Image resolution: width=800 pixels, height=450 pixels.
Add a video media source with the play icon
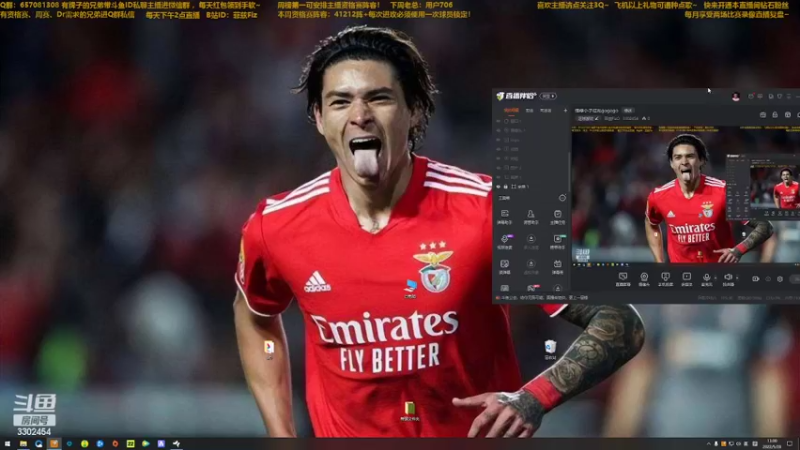pyautogui.click(x=687, y=279)
